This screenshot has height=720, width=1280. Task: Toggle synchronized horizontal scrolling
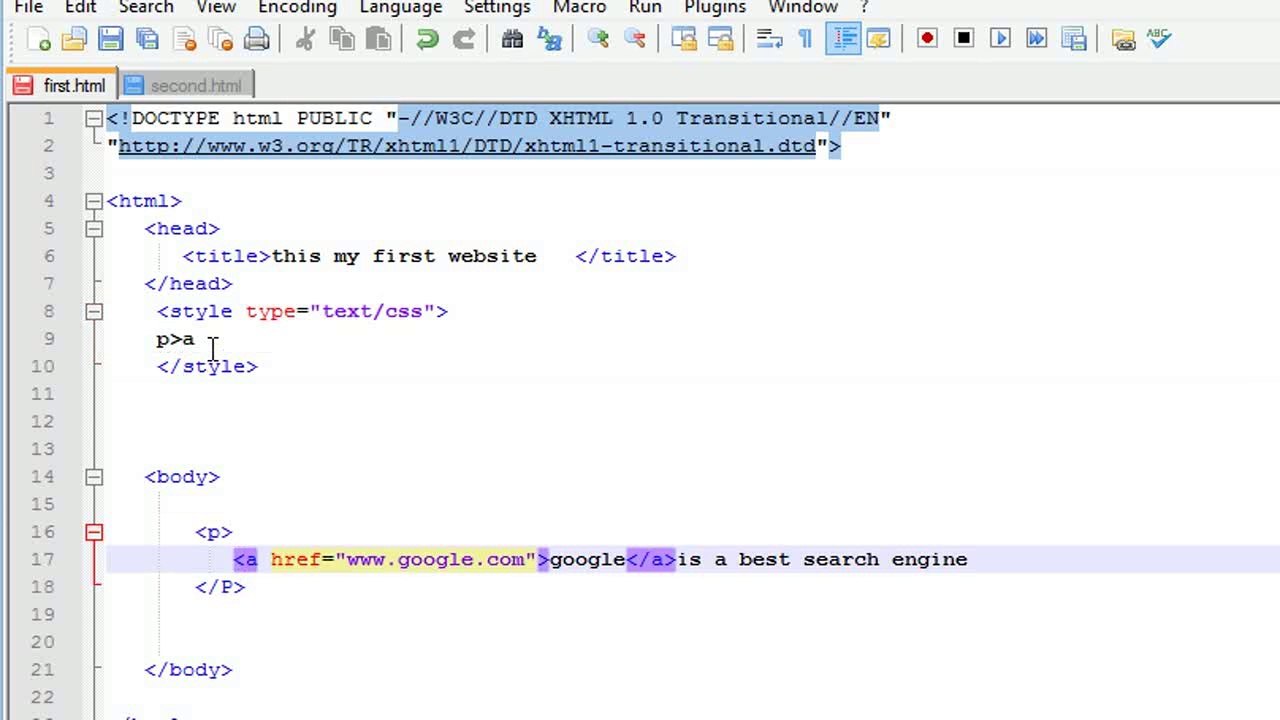point(720,39)
